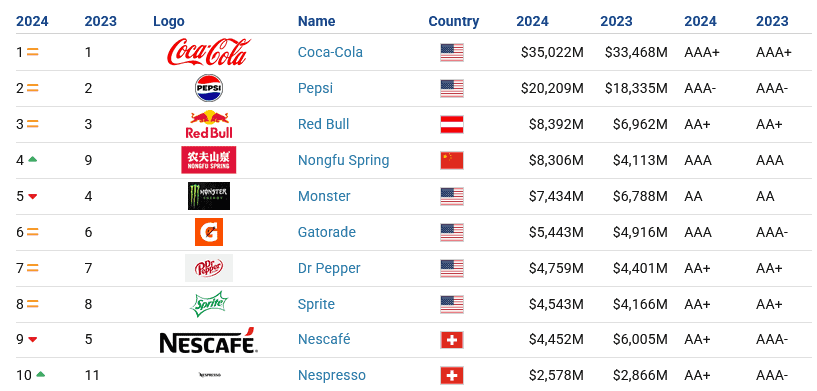The width and height of the screenshot is (817, 391).
Task: Click the Nongfu Spring red logo
Action: [x=208, y=160]
